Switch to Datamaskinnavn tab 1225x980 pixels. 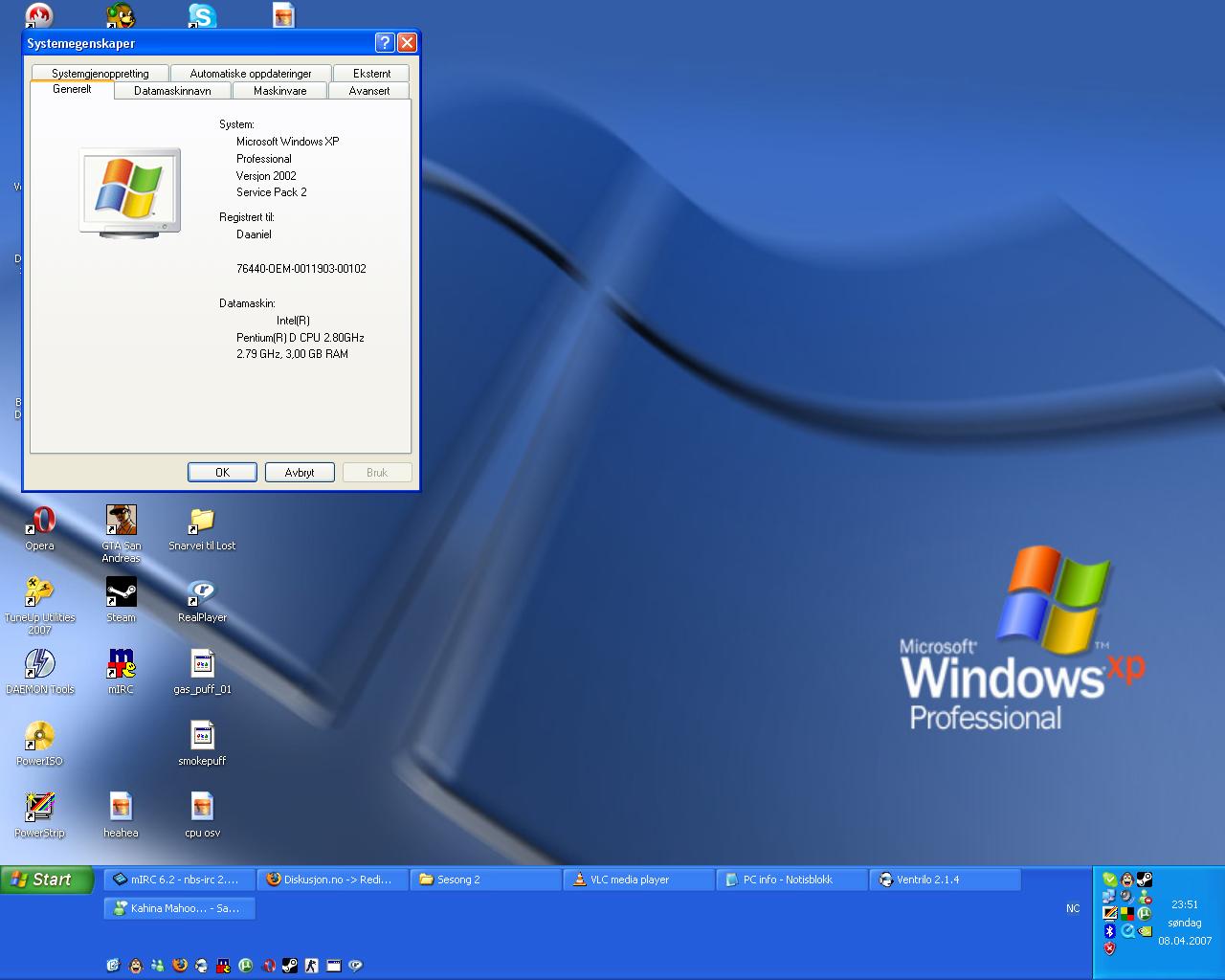[172, 91]
